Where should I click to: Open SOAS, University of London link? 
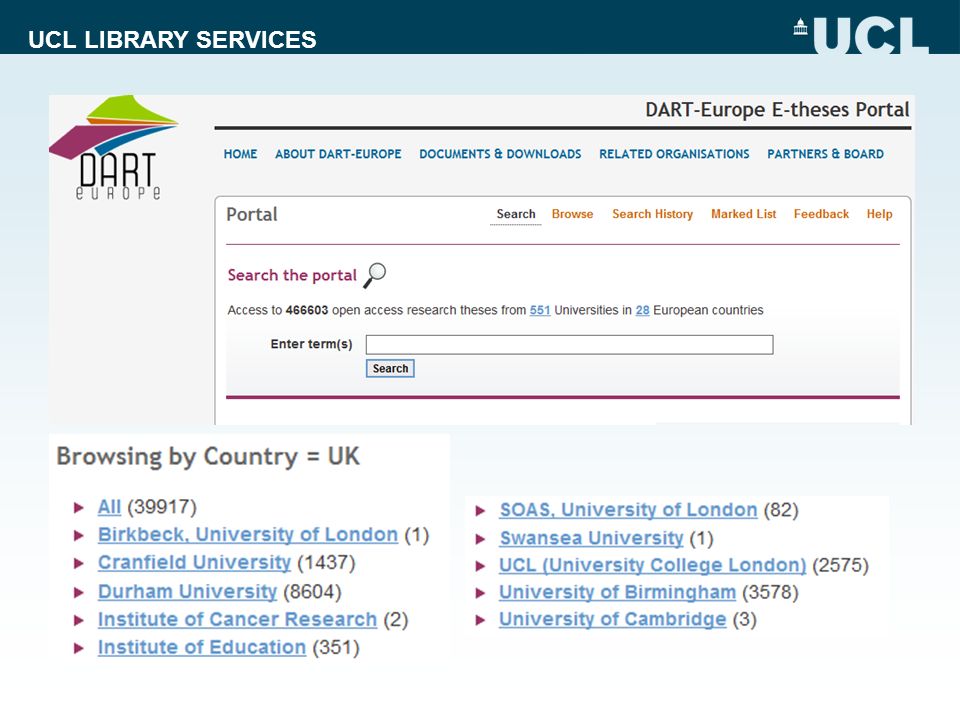click(629, 510)
